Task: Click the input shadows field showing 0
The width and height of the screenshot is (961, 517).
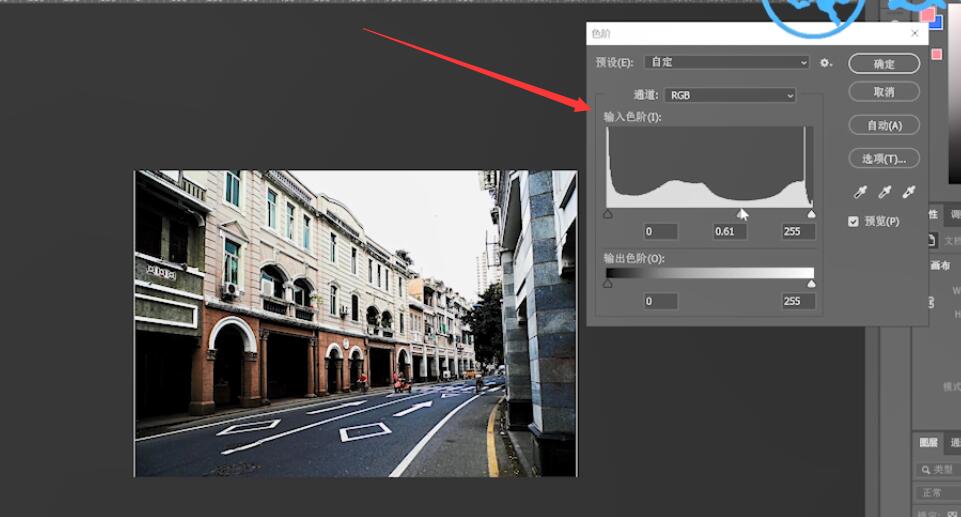Action: click(661, 232)
